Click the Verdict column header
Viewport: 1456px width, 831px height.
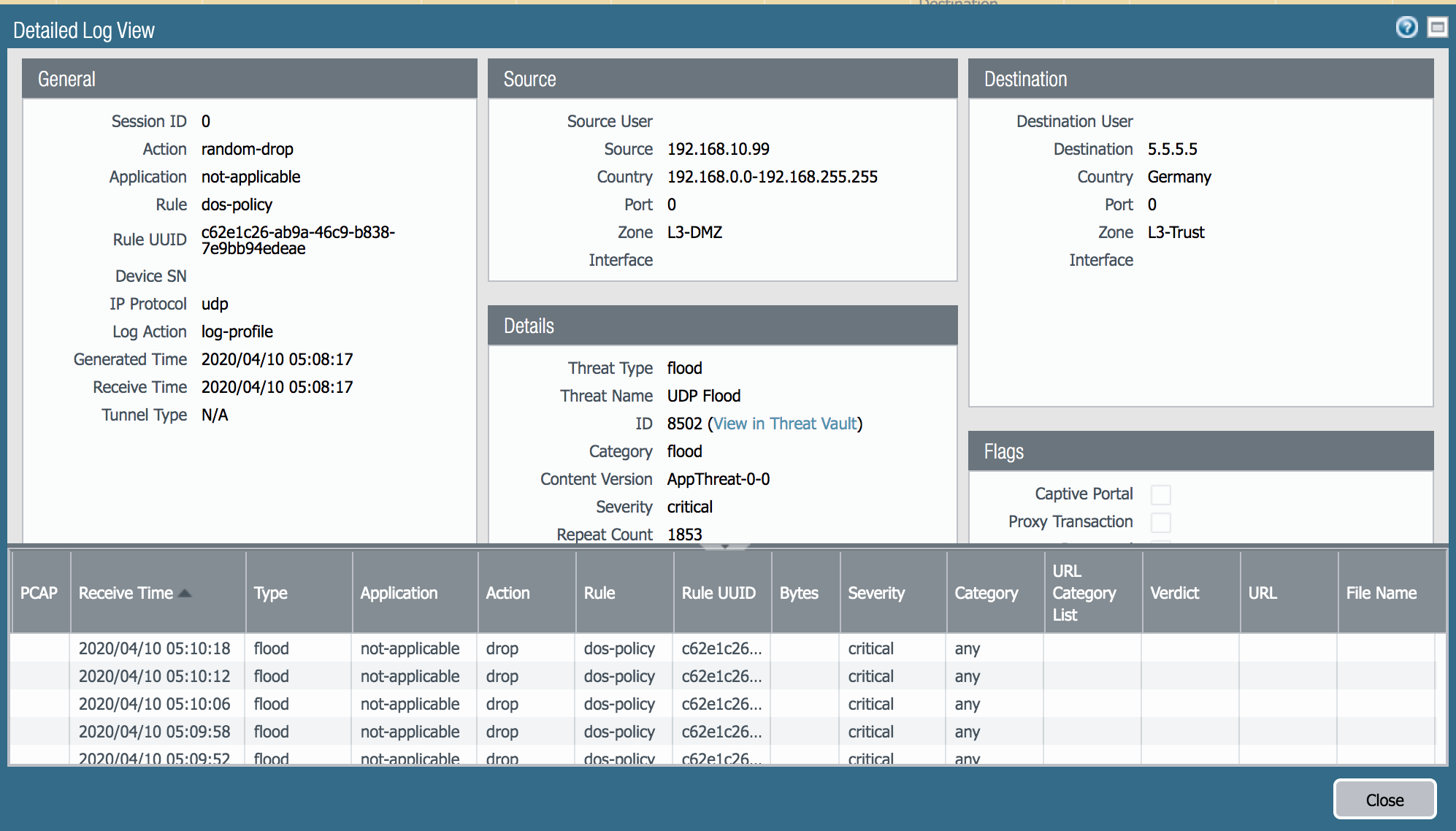pyautogui.click(x=1174, y=593)
